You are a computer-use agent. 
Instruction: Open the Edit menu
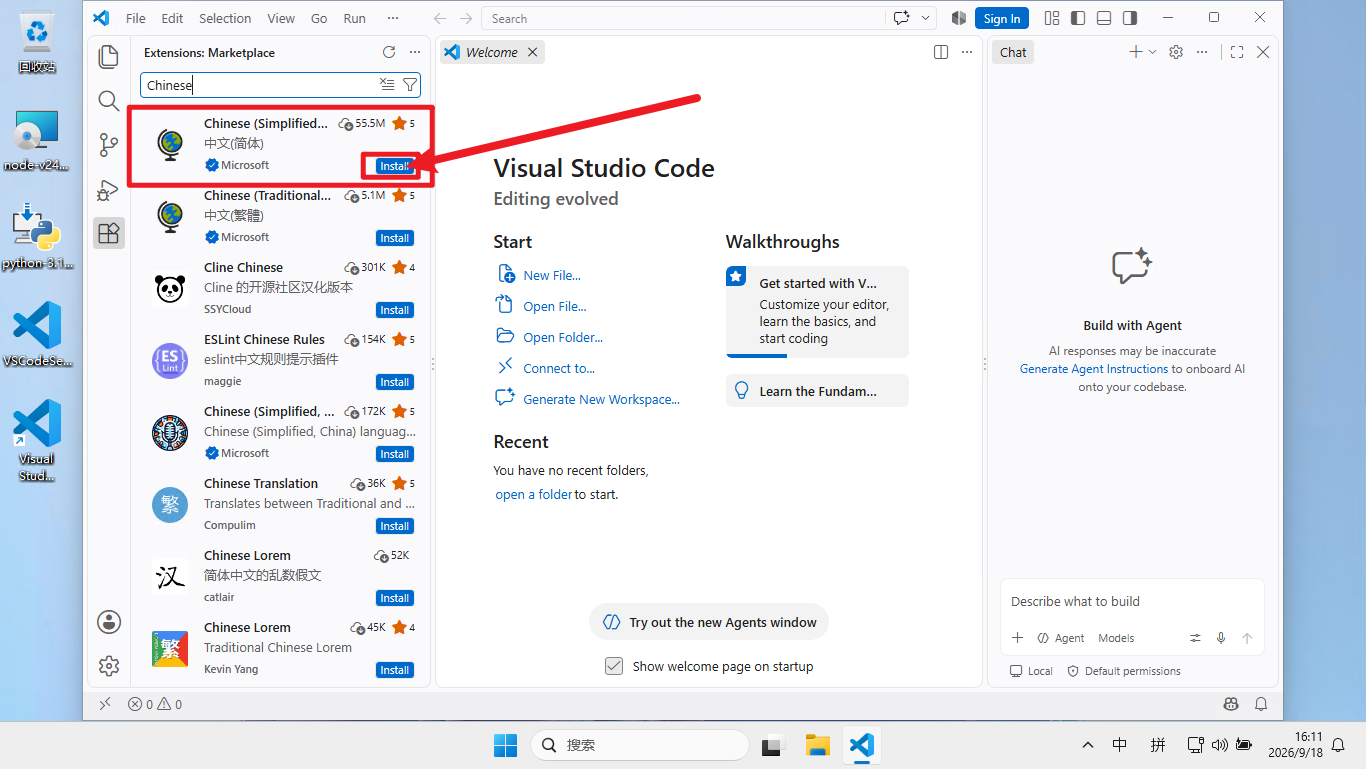(x=172, y=18)
